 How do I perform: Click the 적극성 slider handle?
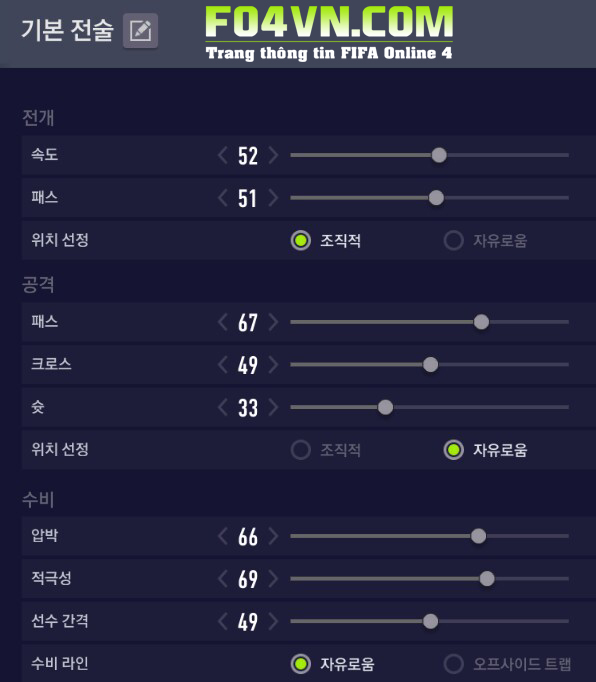point(487,579)
